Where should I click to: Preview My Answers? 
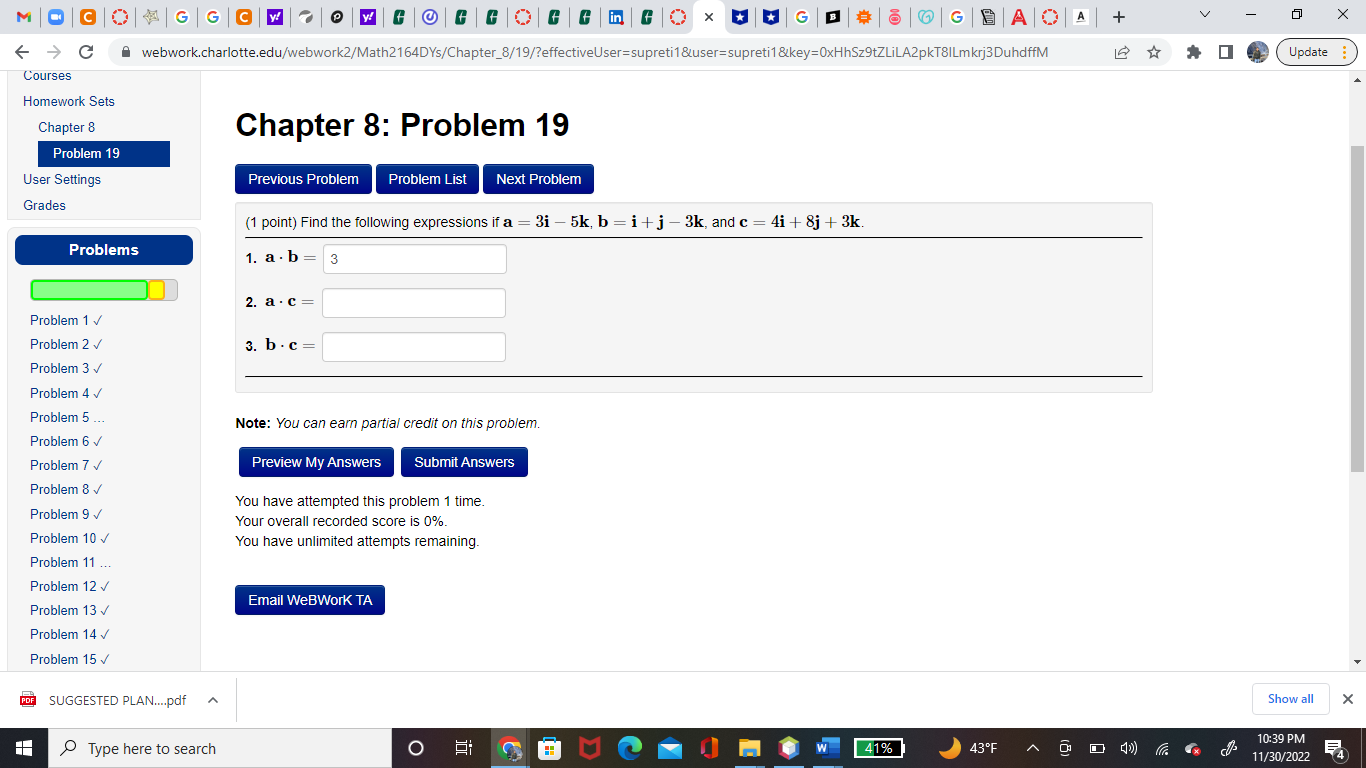click(316, 462)
